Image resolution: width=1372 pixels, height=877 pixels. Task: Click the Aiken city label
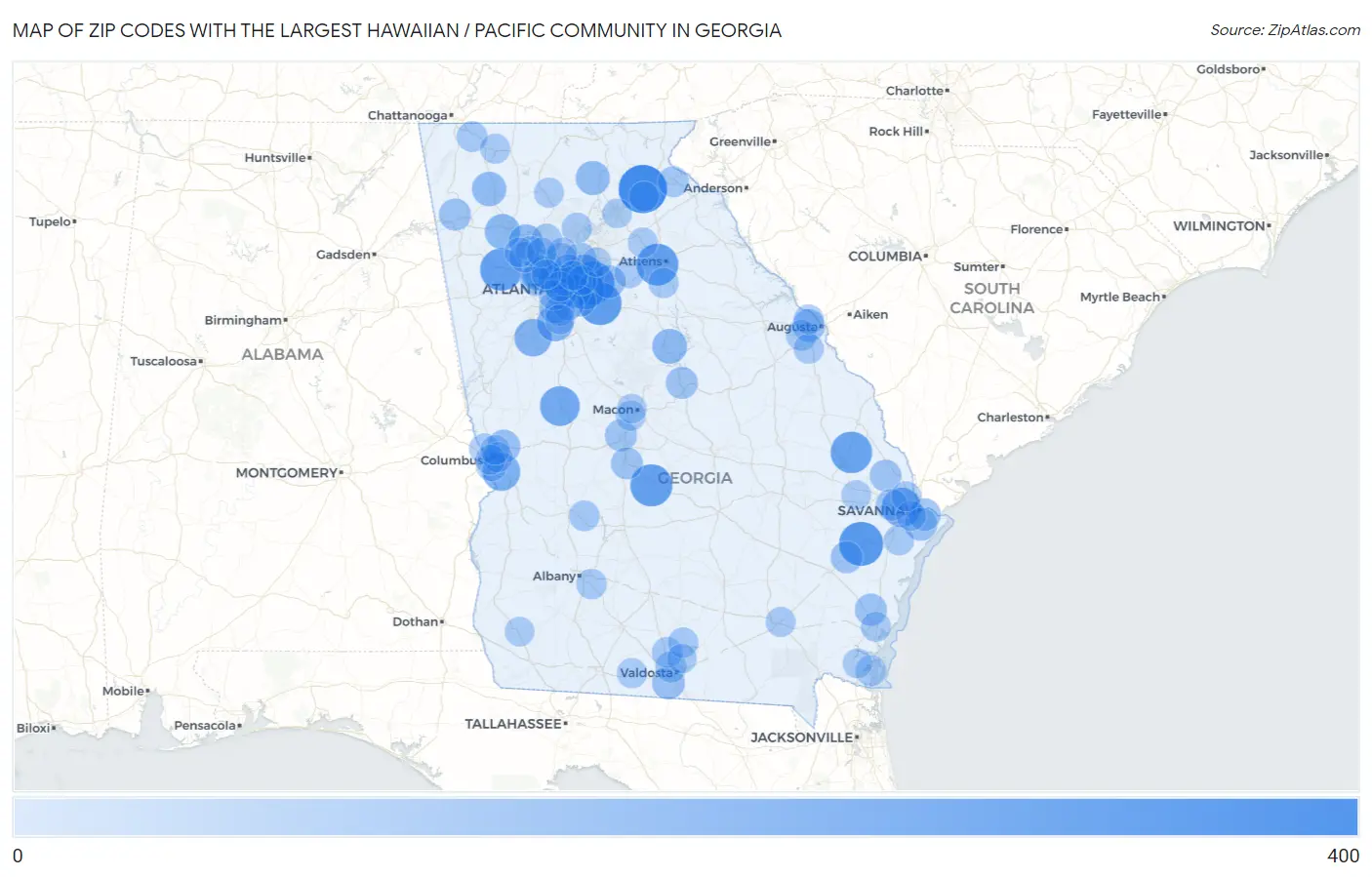870,314
